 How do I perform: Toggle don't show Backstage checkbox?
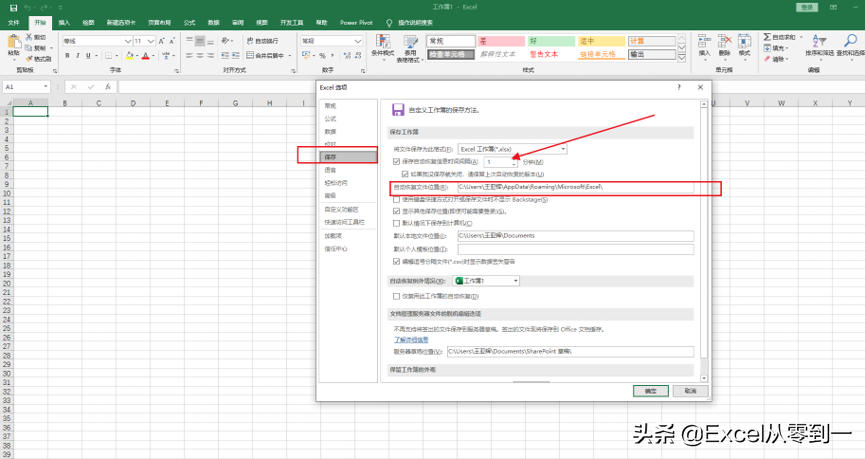click(396, 199)
